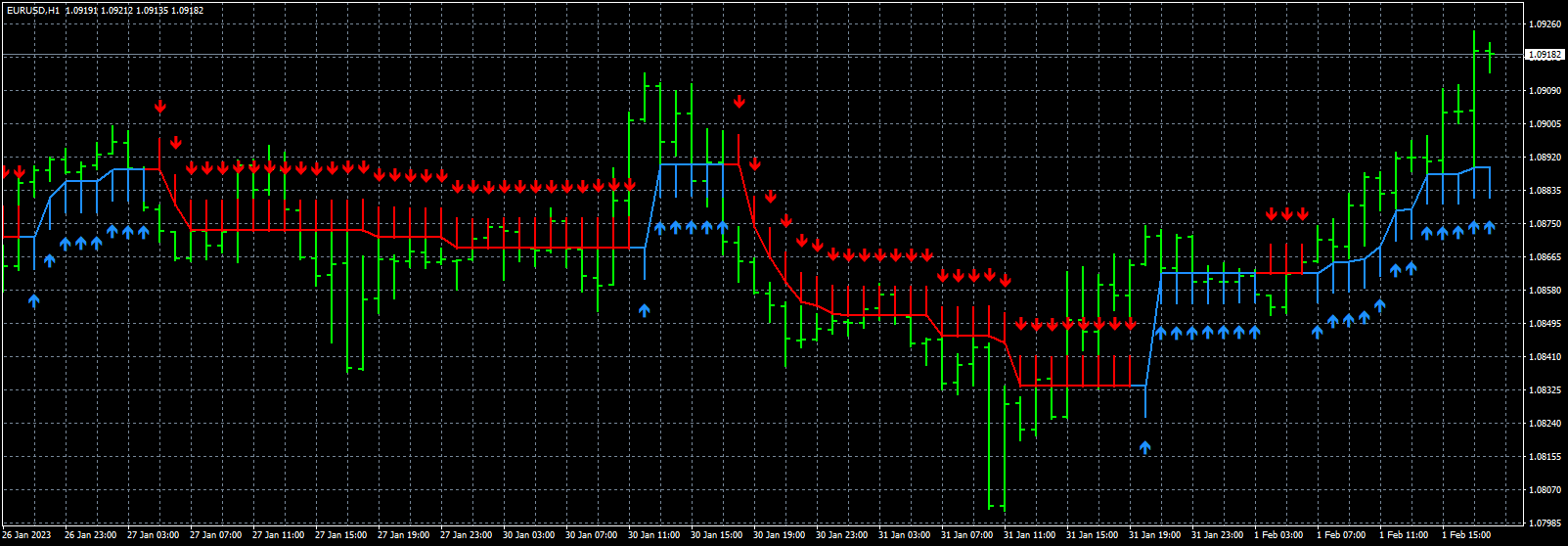Image resolution: width=1568 pixels, height=546 pixels.
Task: Click the 1.08920 price axis label
Action: pyautogui.click(x=1545, y=158)
